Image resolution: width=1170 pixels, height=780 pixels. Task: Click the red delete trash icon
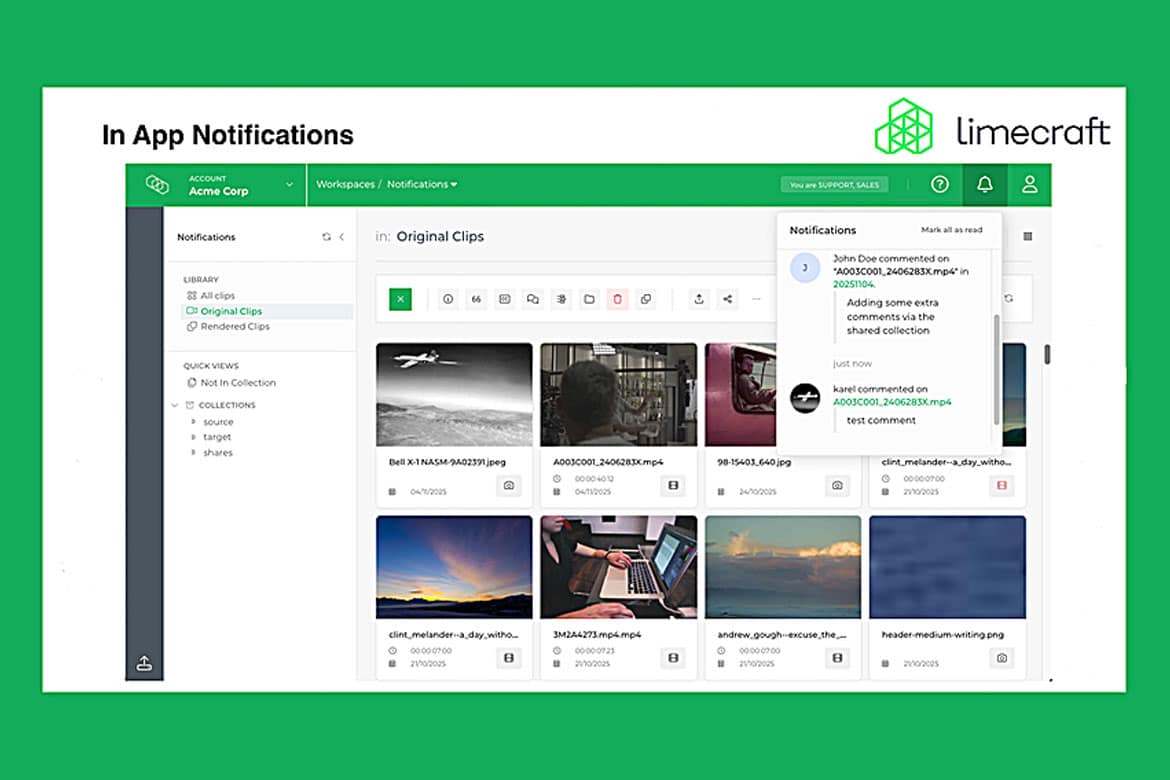click(617, 299)
